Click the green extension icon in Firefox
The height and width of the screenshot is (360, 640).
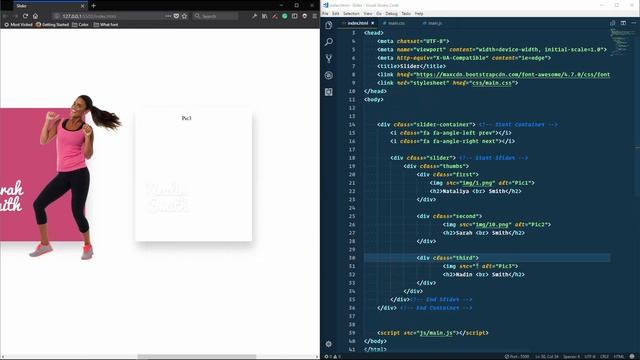coord(284,16)
